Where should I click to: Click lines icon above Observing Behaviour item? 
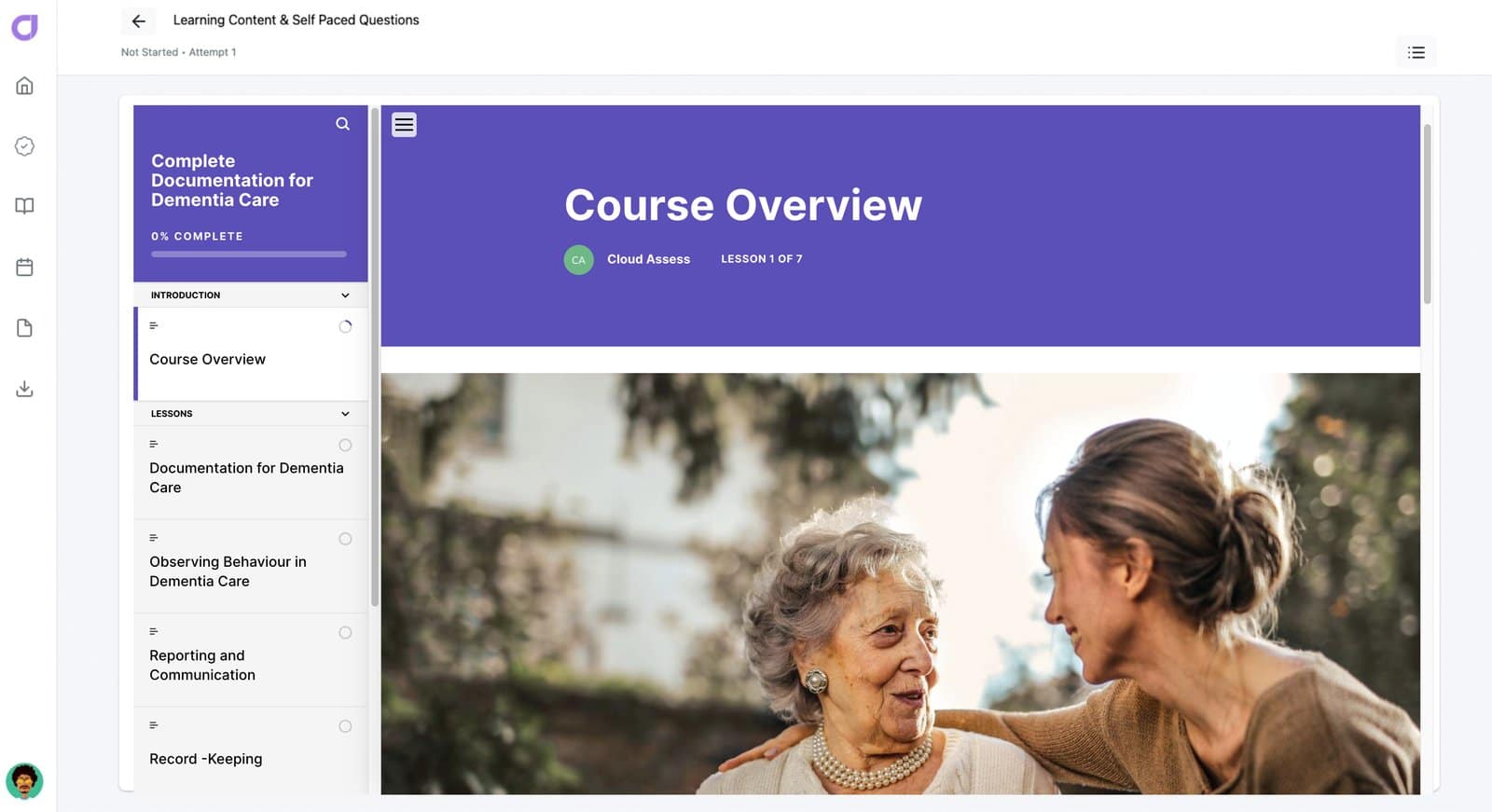pos(154,538)
